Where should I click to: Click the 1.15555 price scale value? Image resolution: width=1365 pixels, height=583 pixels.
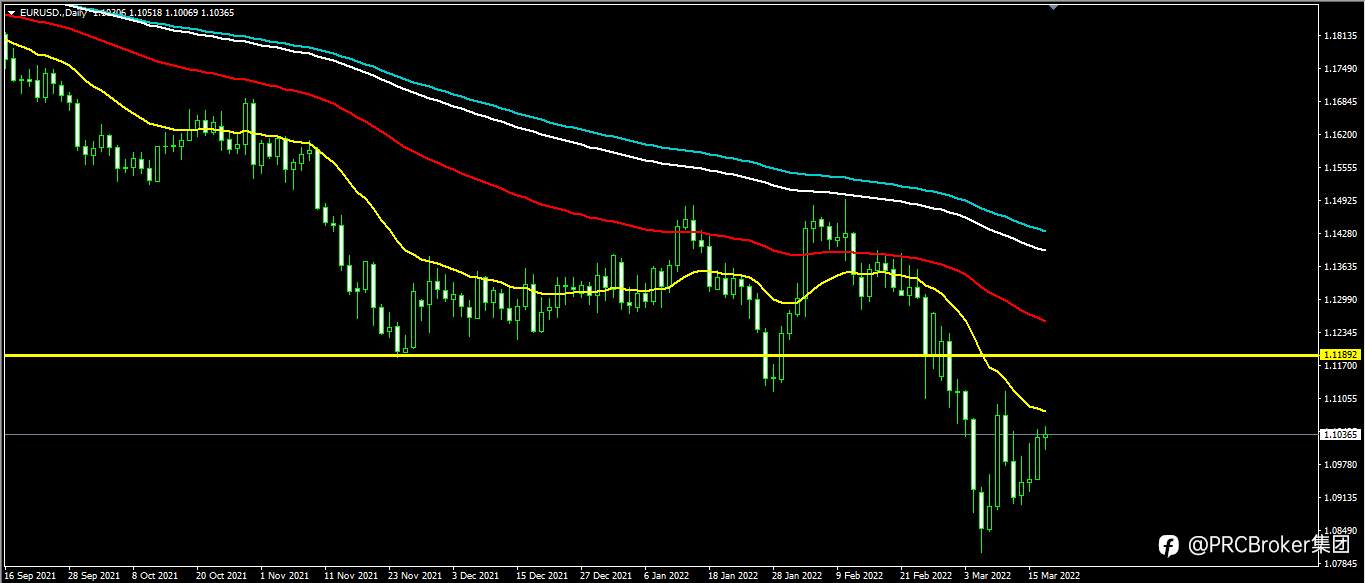tap(1339, 168)
